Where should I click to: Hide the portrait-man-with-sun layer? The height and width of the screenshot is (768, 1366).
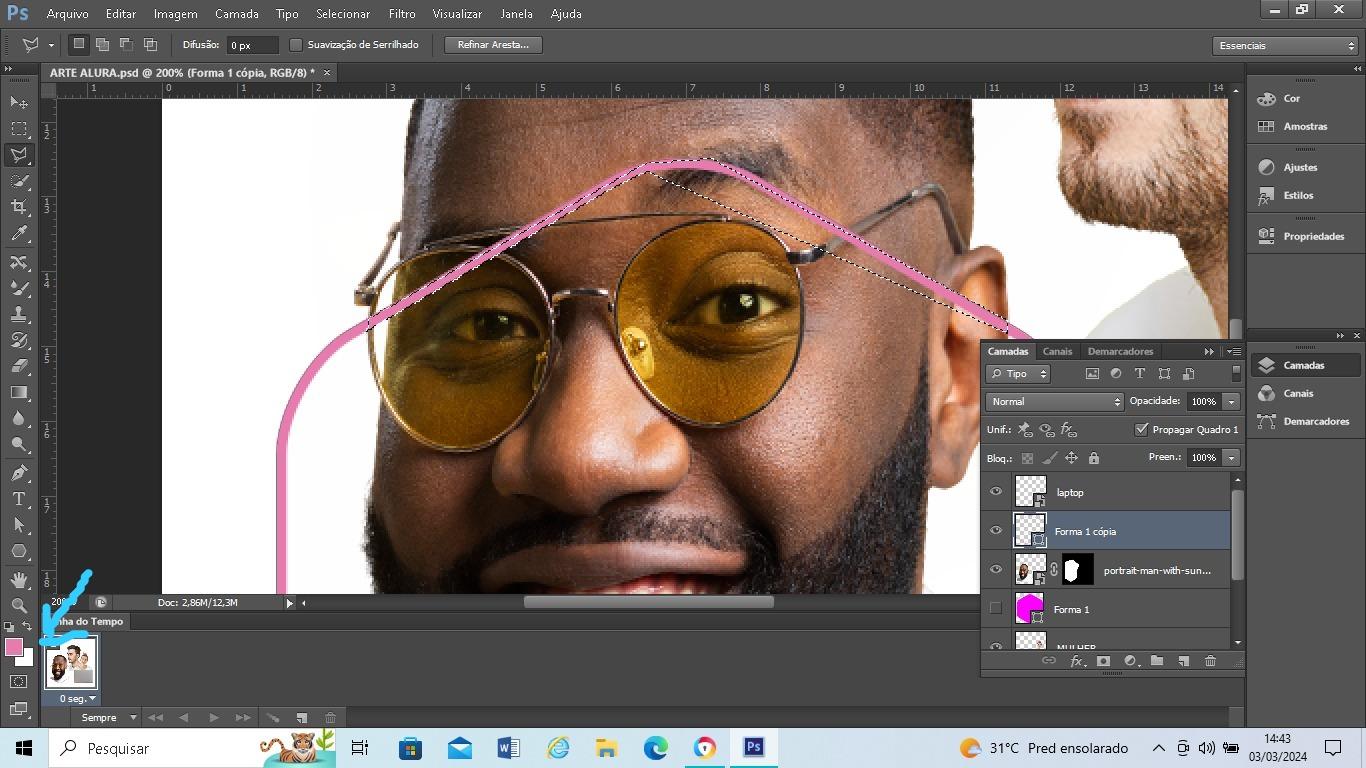click(x=995, y=570)
